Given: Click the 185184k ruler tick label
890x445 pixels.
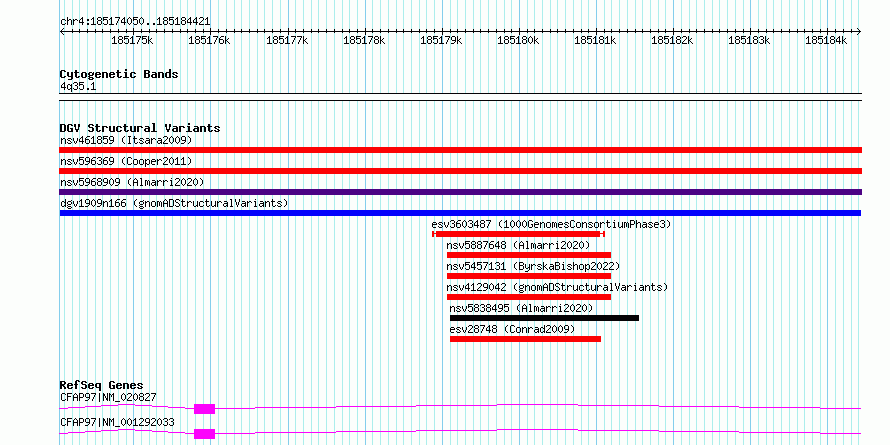Looking at the screenshot, I should (826, 40).
